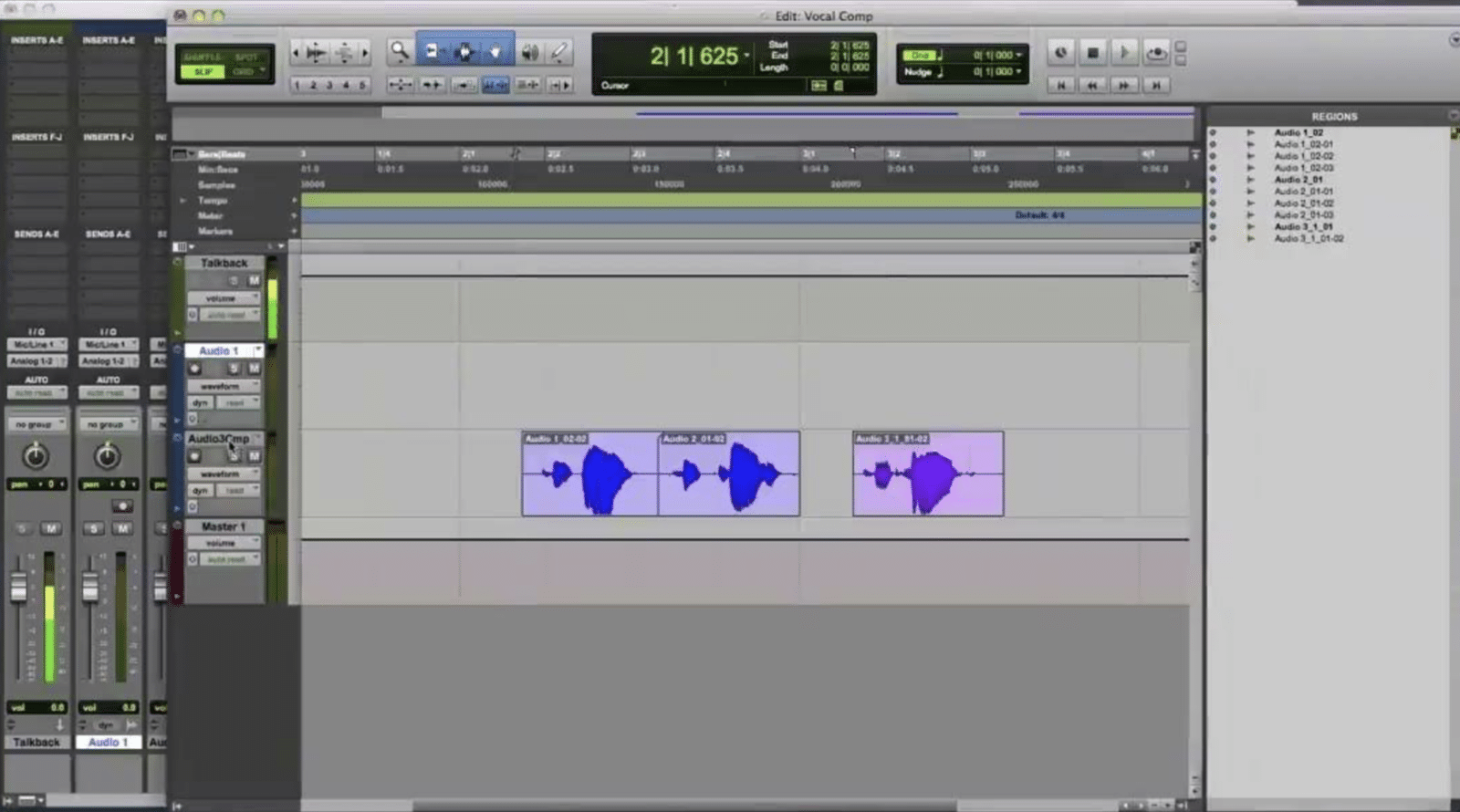The image size is (1460, 812).
Task: Click Return to Zero transport button
Action: point(1060,85)
